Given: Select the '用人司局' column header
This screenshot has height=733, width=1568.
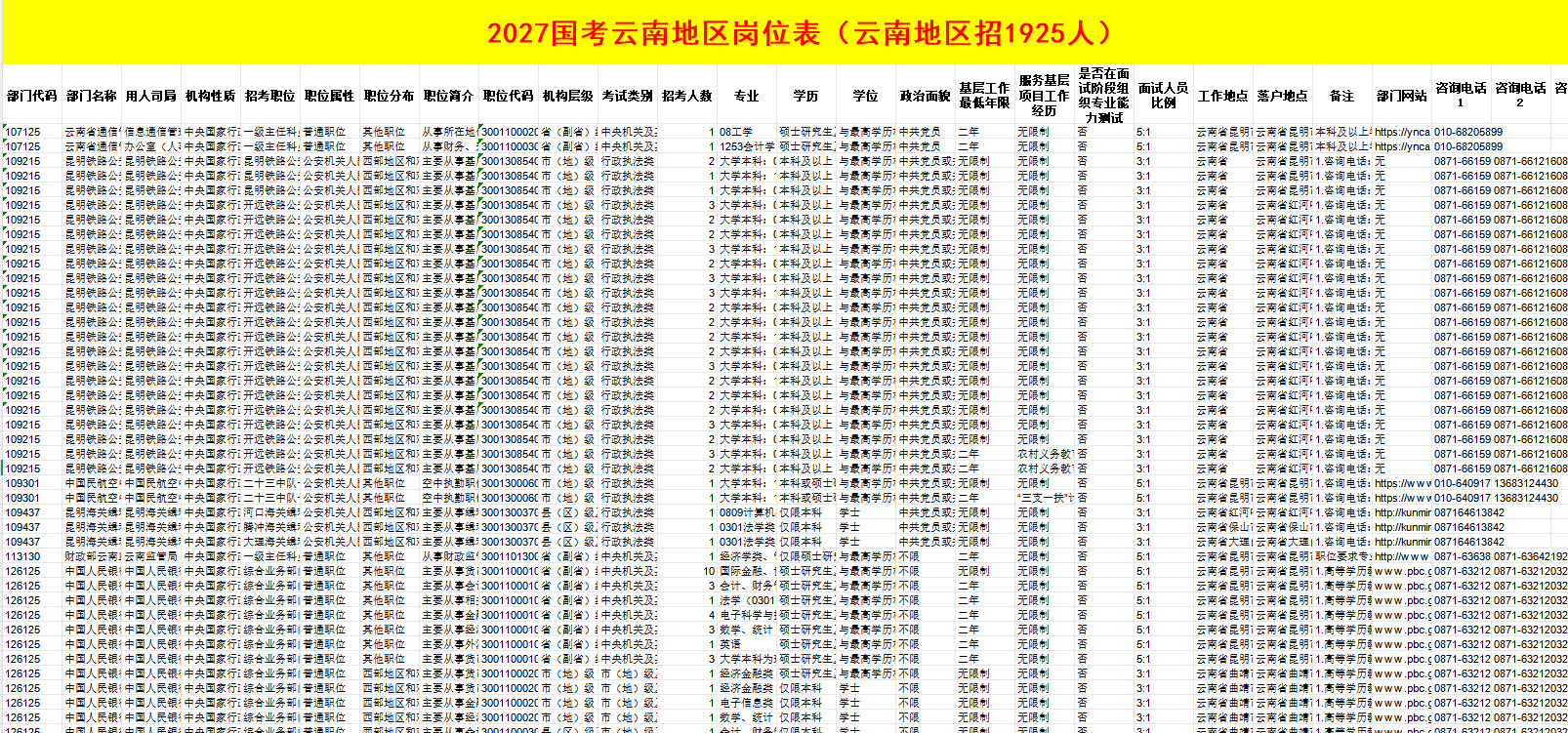Looking at the screenshot, I should tap(151, 96).
